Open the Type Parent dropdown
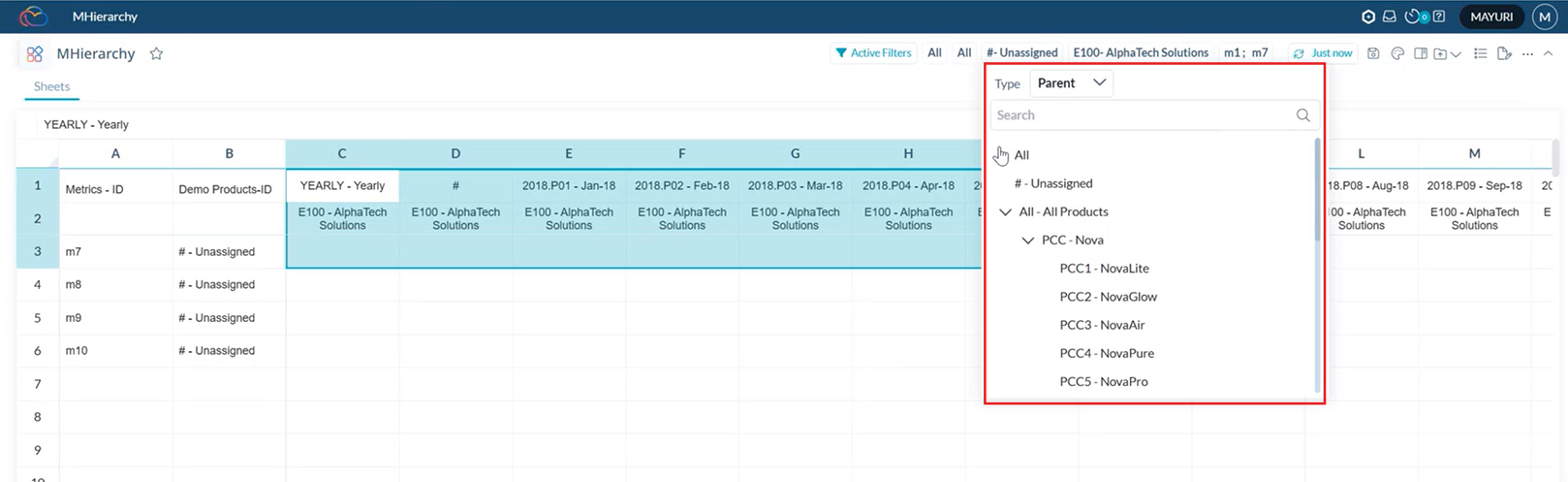This screenshot has height=482, width=1568. click(x=1071, y=83)
